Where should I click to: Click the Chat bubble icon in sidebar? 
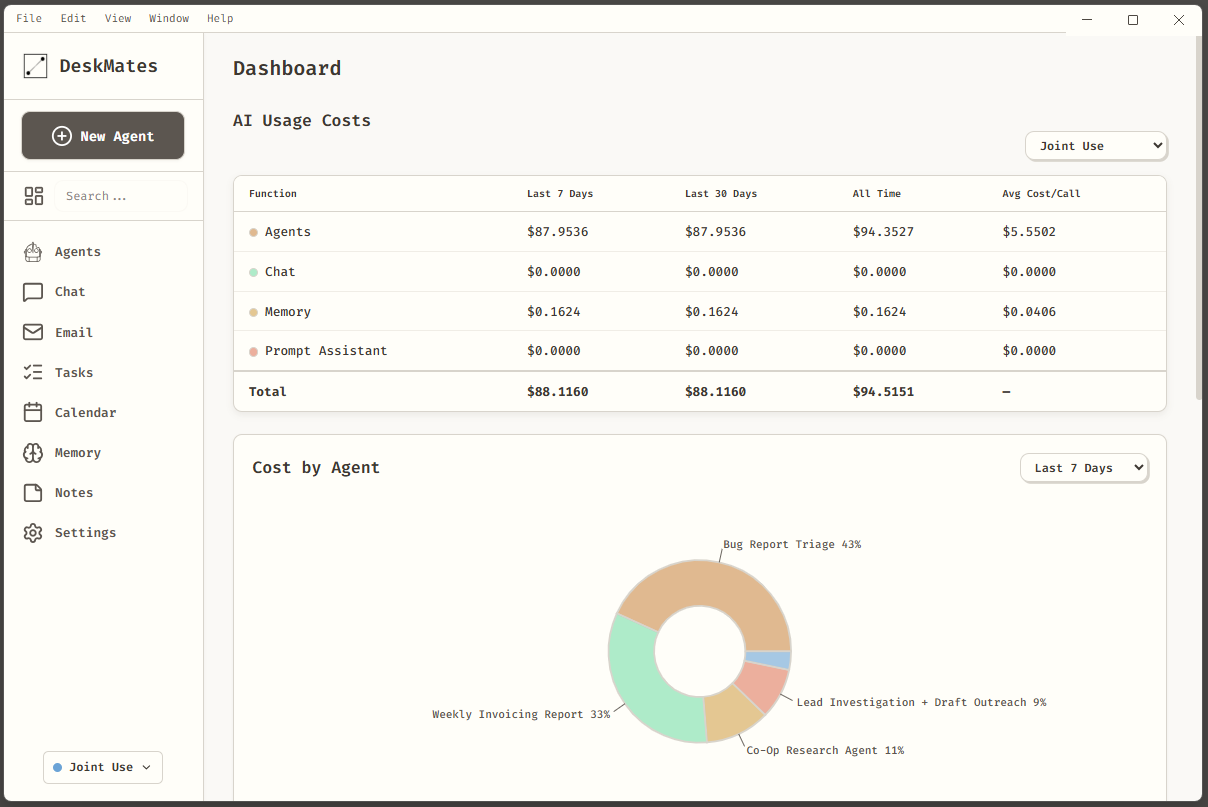[33, 292]
